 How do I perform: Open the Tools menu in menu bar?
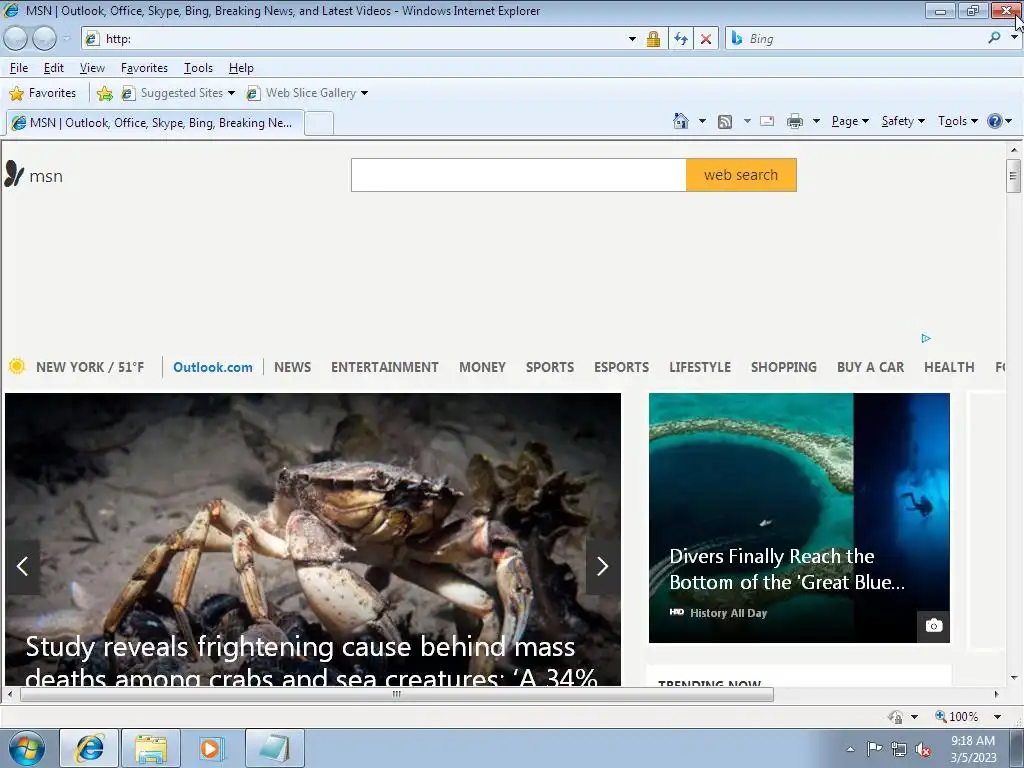[199, 68]
